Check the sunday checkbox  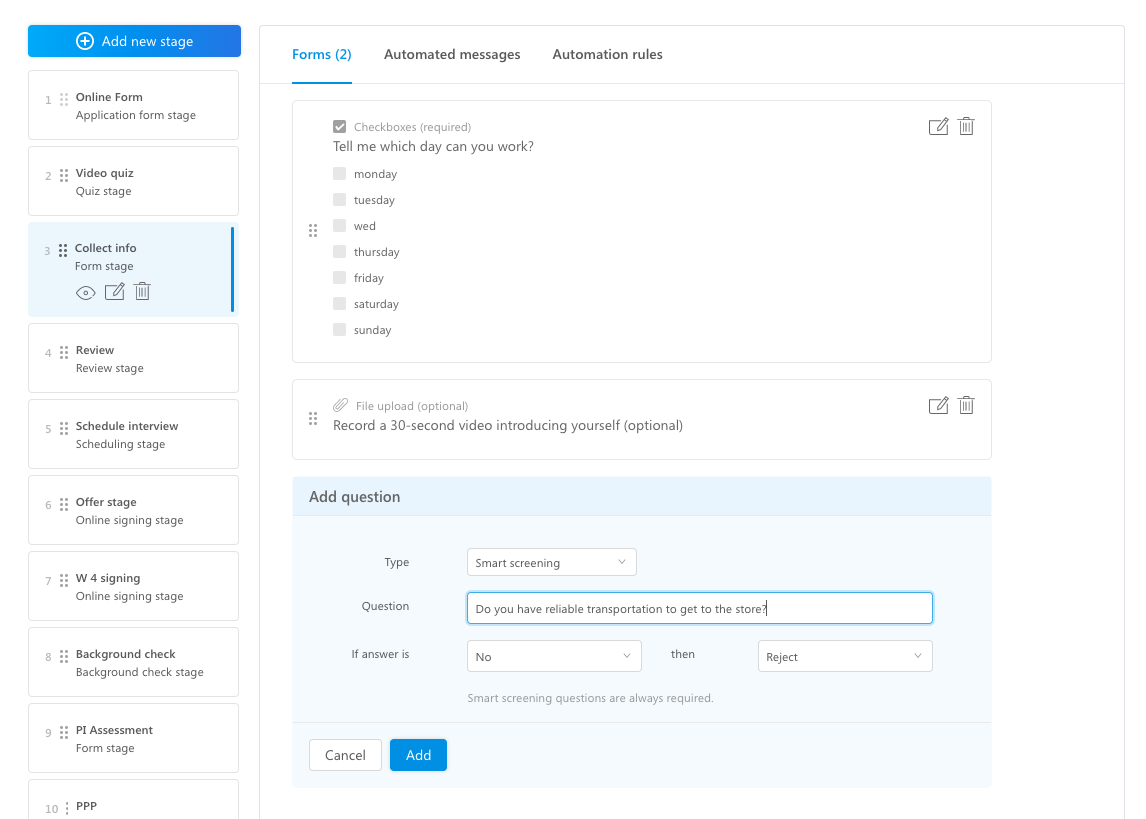coord(339,329)
